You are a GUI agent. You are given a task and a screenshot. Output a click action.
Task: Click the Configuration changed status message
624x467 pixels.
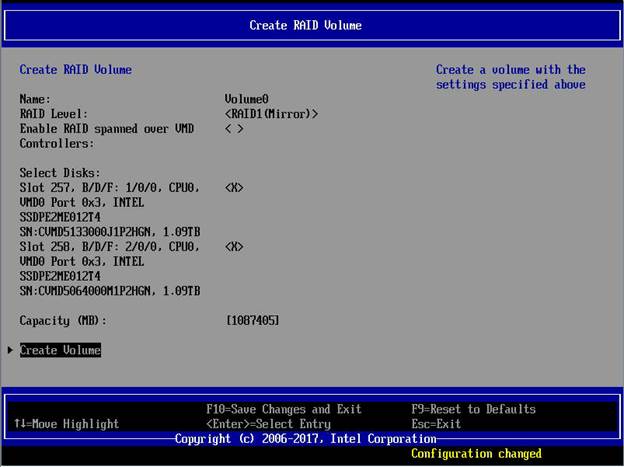(476, 454)
